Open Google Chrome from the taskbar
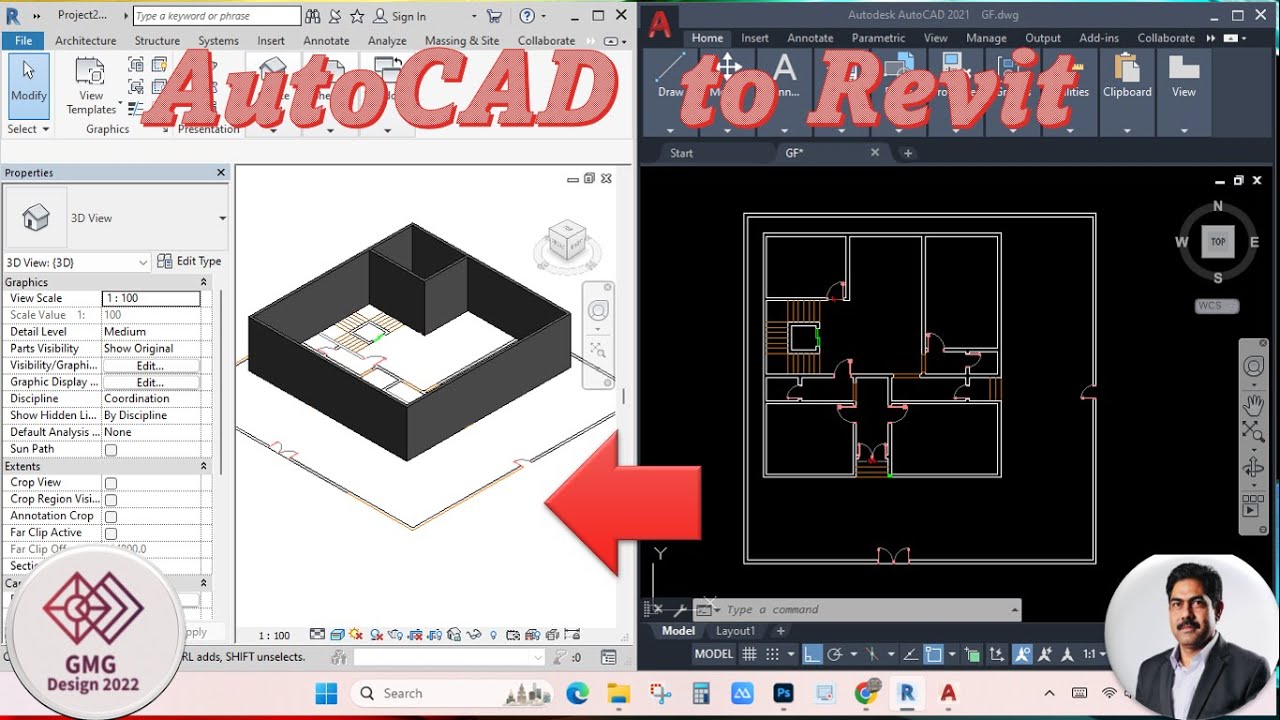Viewport: 1280px width, 720px height. click(x=866, y=693)
